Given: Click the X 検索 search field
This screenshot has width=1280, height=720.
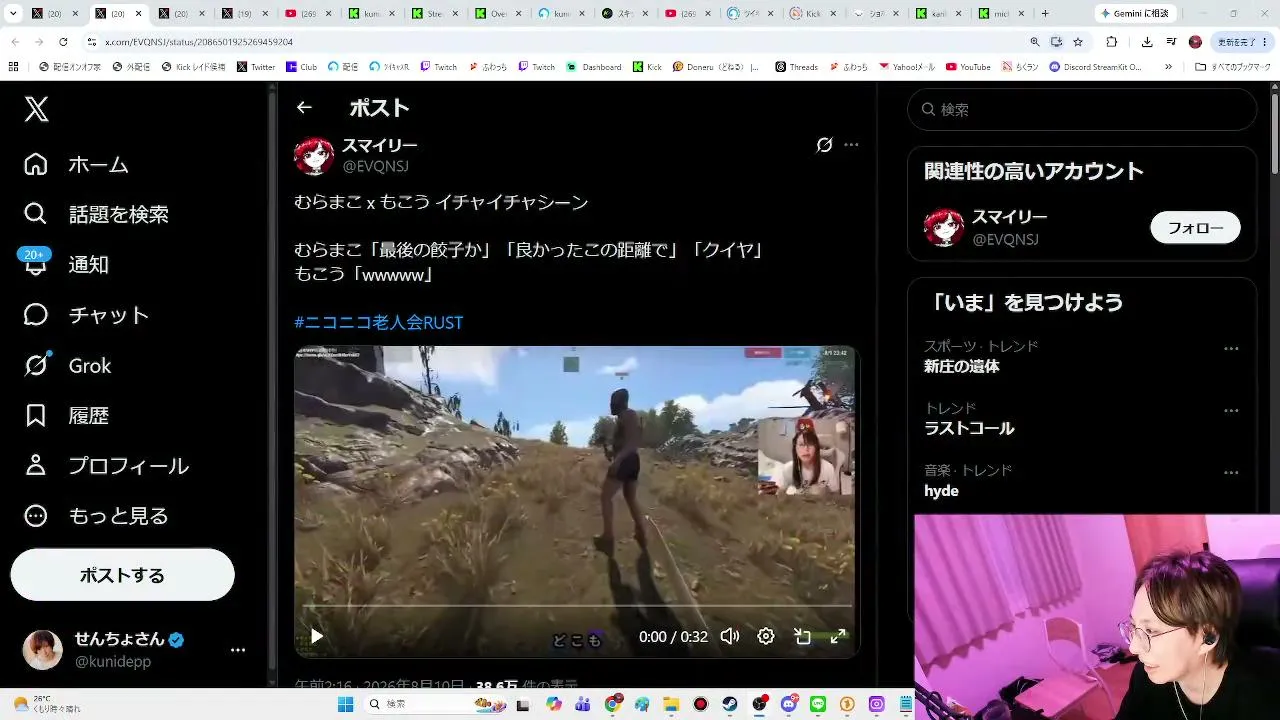Looking at the screenshot, I should [1082, 109].
